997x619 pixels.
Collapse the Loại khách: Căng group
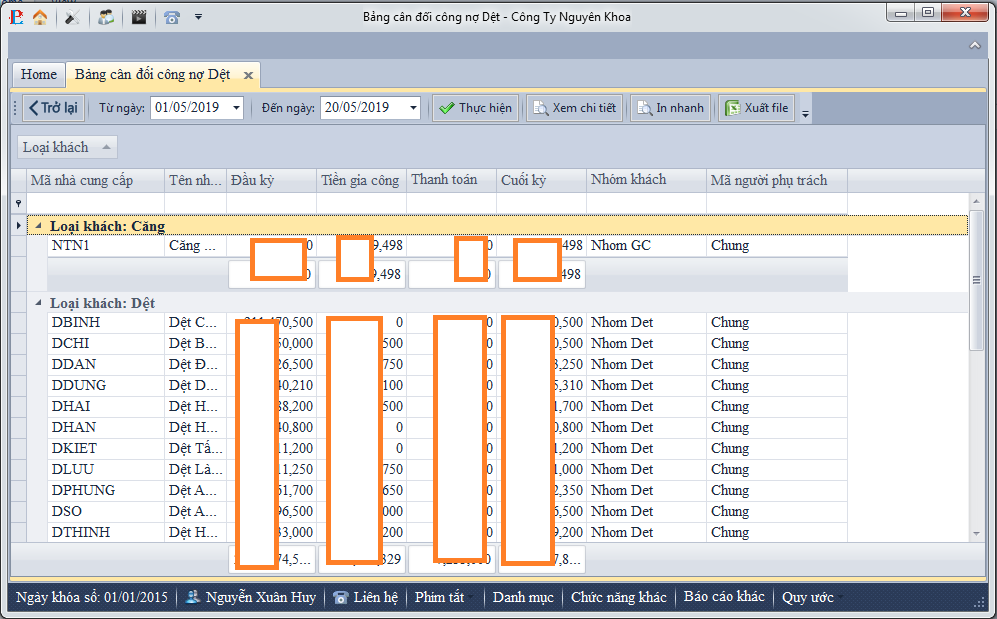pos(39,226)
